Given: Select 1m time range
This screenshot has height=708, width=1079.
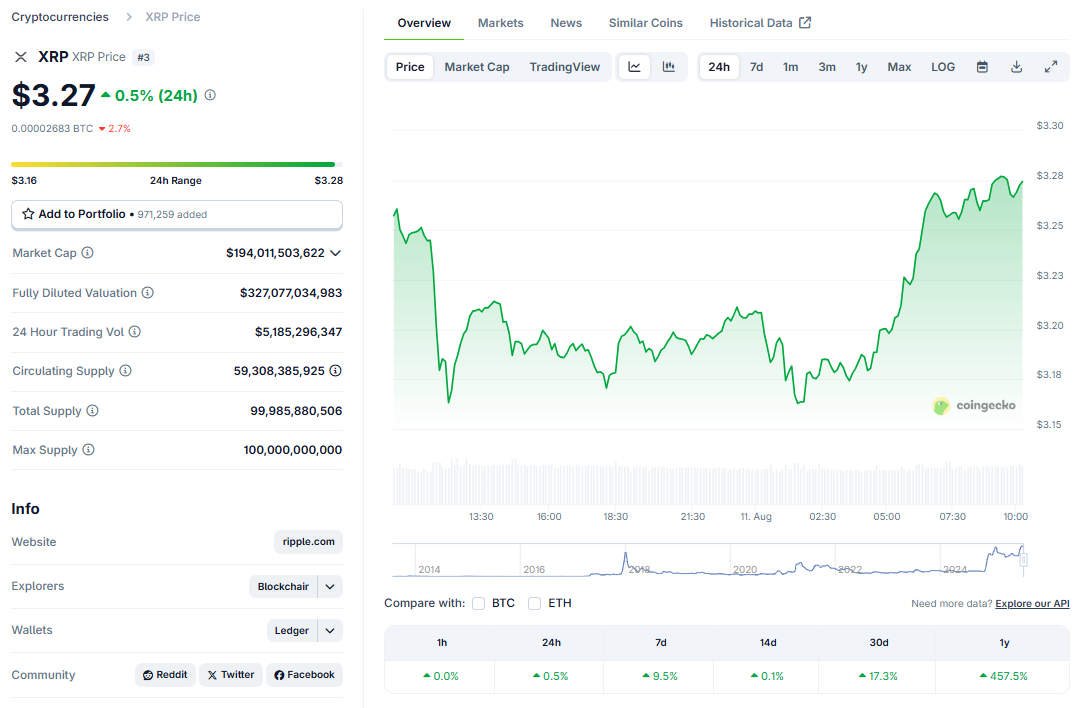Looking at the screenshot, I should point(791,67).
